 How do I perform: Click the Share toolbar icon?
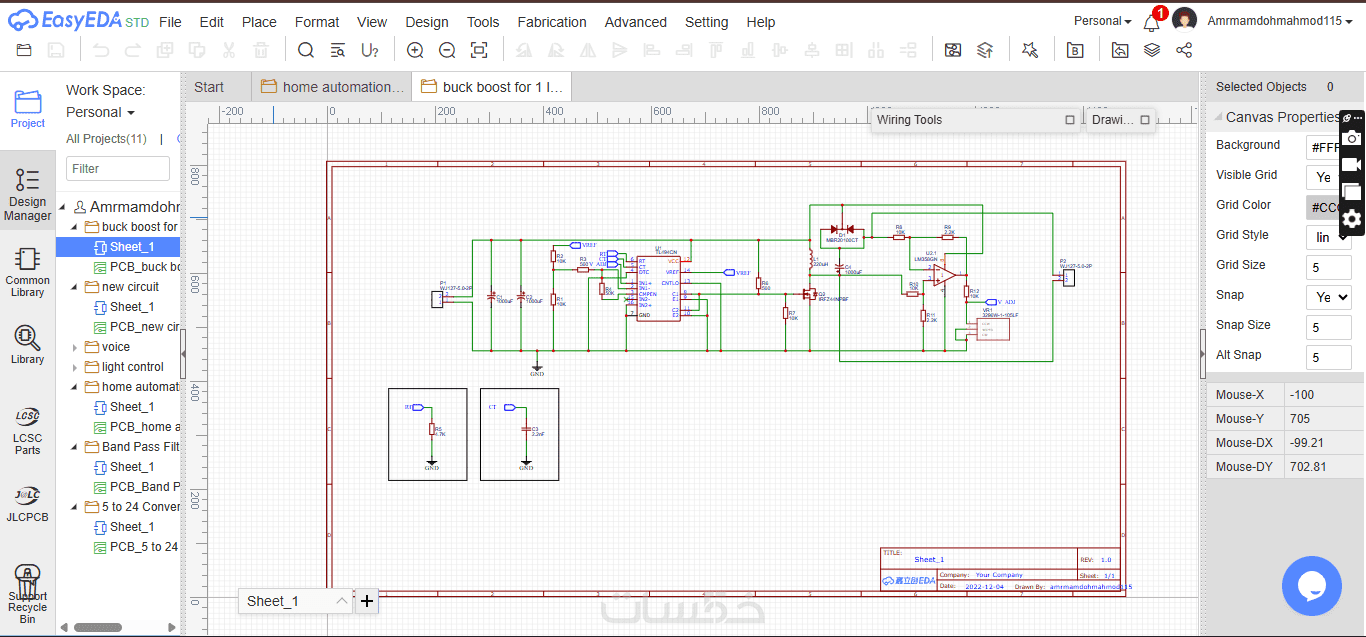1184,50
